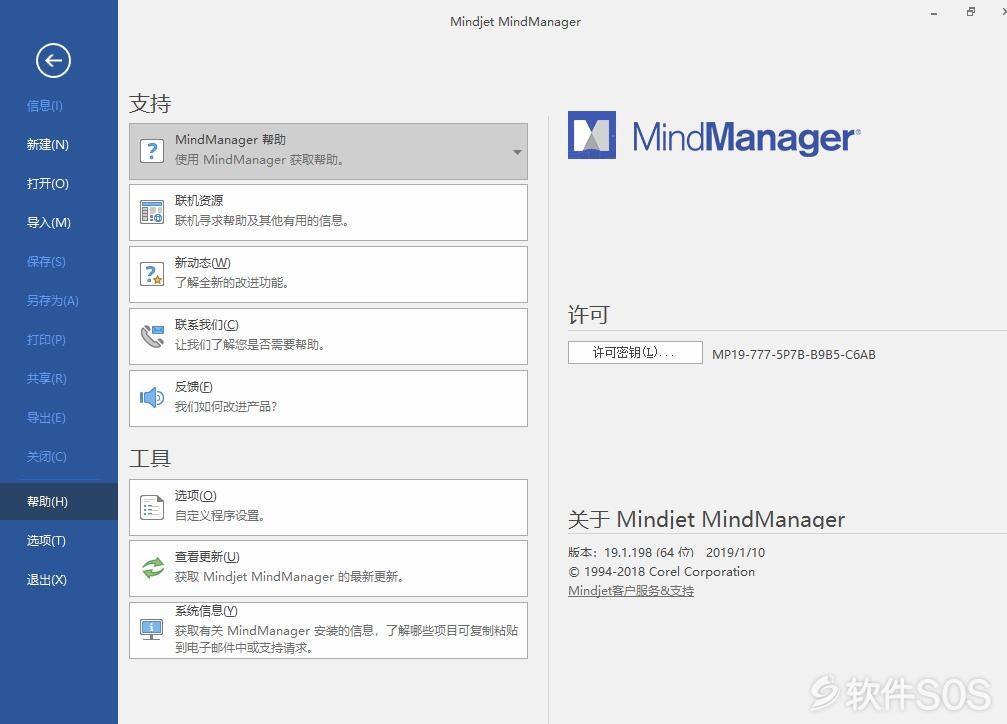The image size is (1007, 724).
Task: Select 新建(N) in the sidebar
Action: click(x=48, y=145)
